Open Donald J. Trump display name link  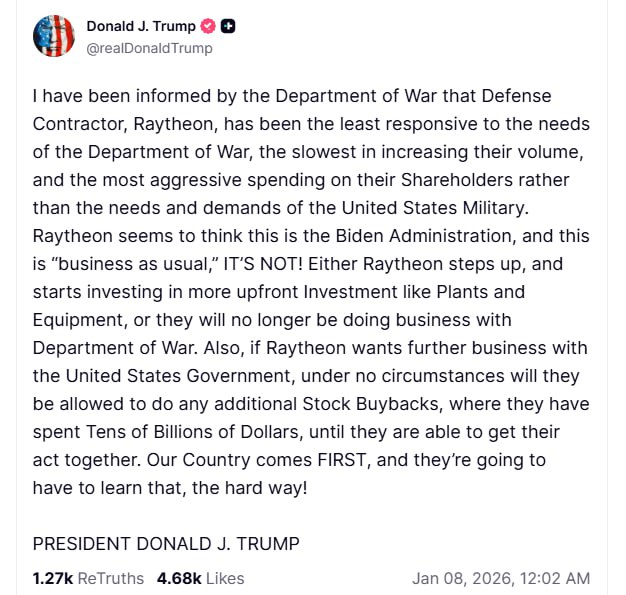coord(141,27)
